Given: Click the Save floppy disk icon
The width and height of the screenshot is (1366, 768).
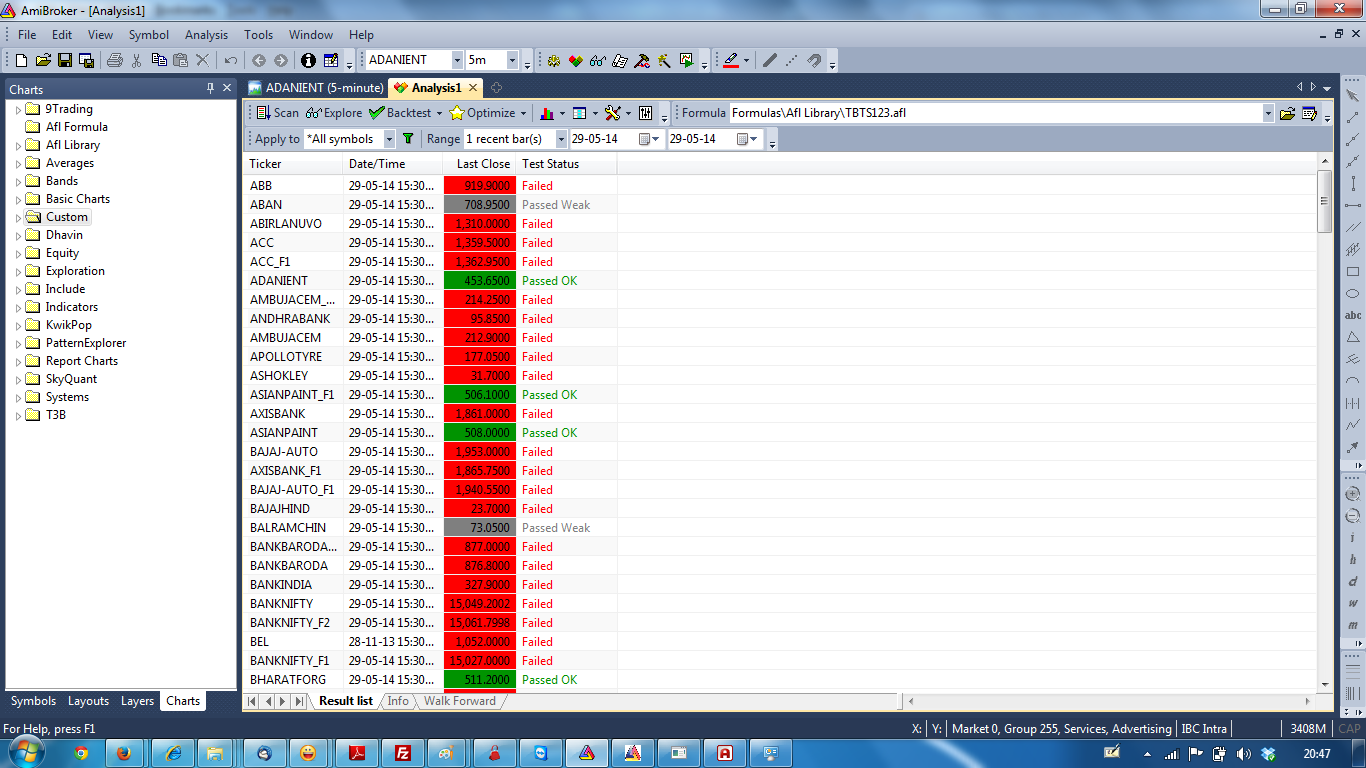Looking at the screenshot, I should pos(64,60).
